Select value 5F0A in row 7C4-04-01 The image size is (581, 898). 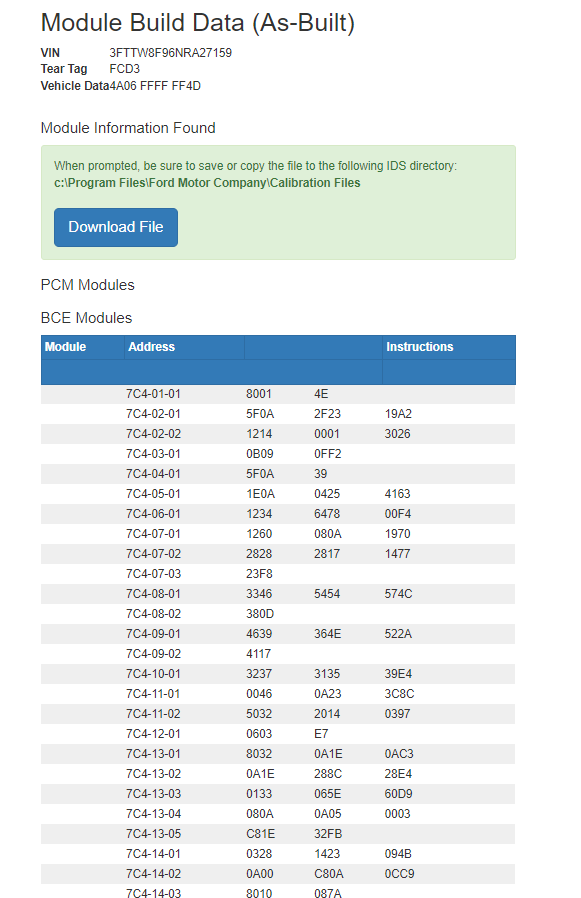click(260, 474)
